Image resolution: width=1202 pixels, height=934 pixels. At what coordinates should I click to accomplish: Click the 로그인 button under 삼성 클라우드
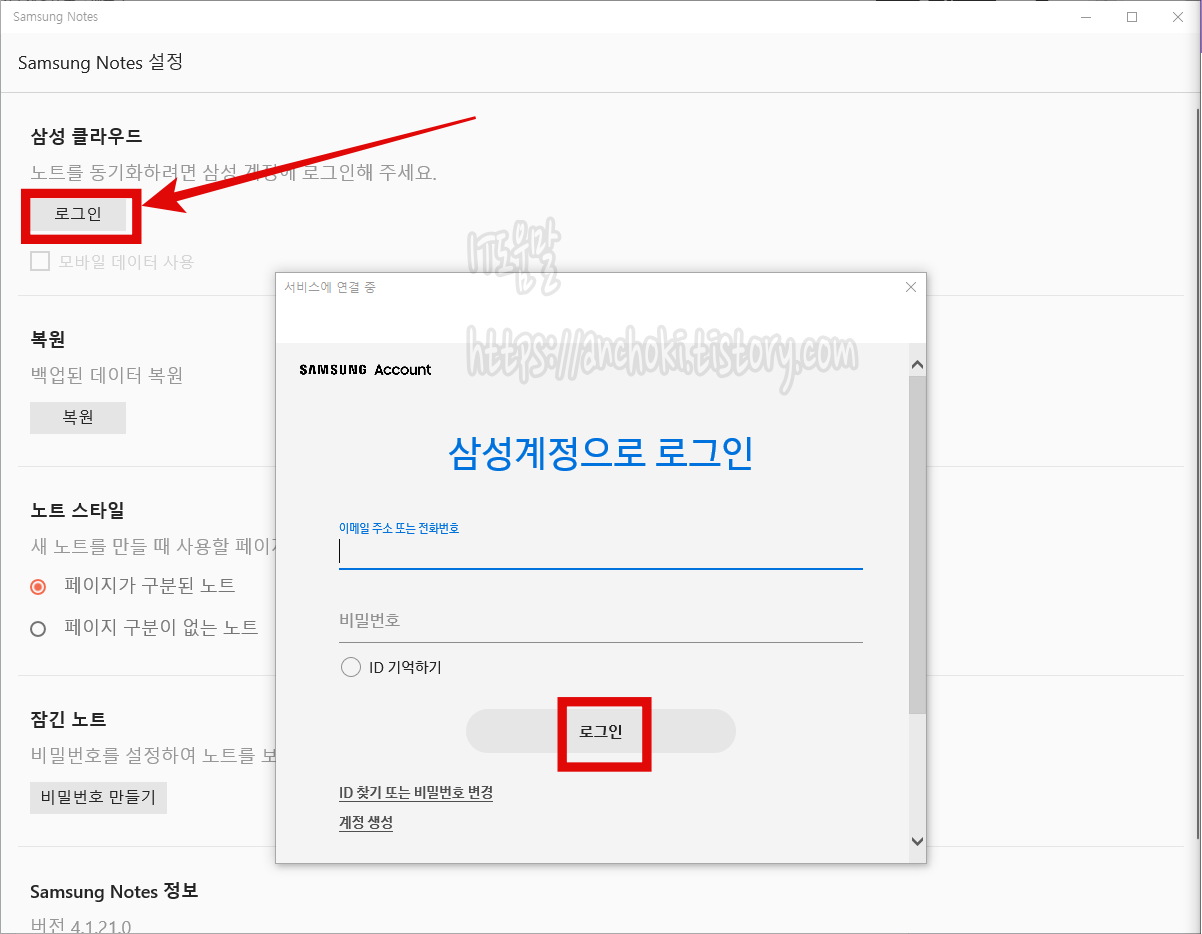coord(79,214)
